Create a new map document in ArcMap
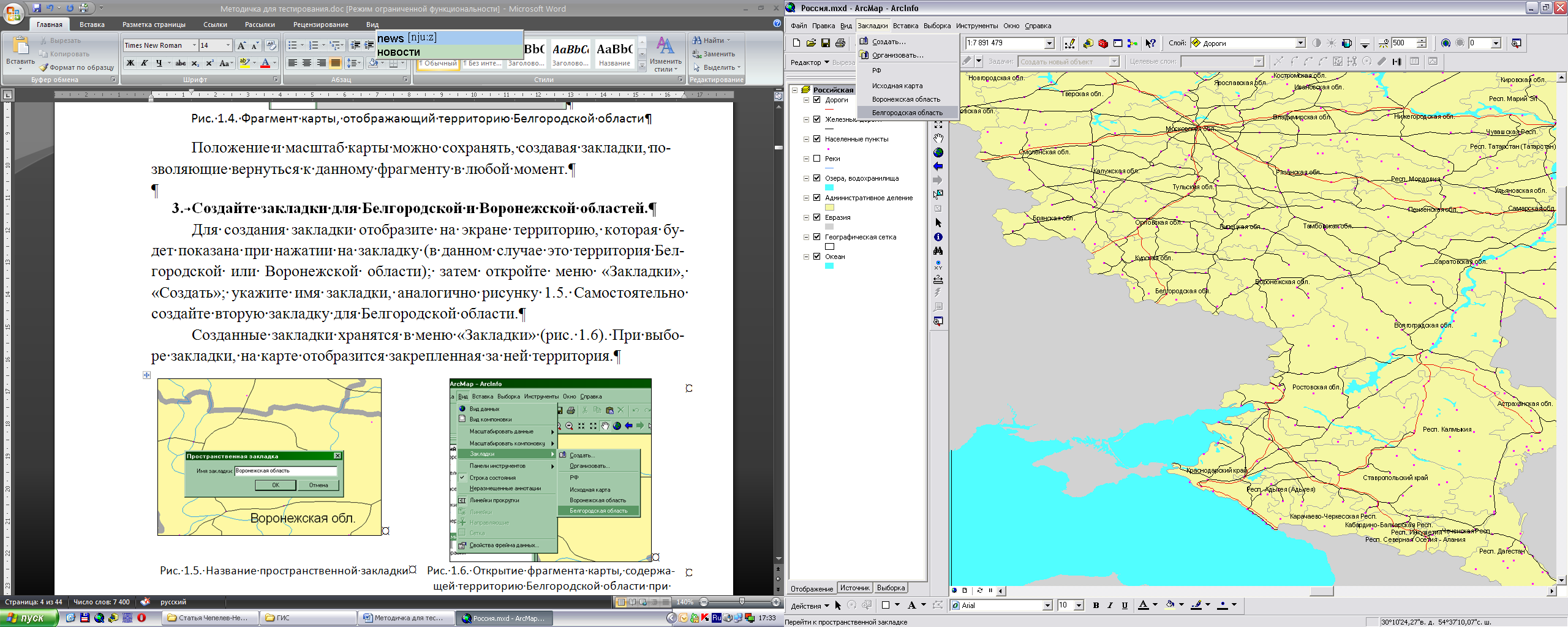 point(796,43)
